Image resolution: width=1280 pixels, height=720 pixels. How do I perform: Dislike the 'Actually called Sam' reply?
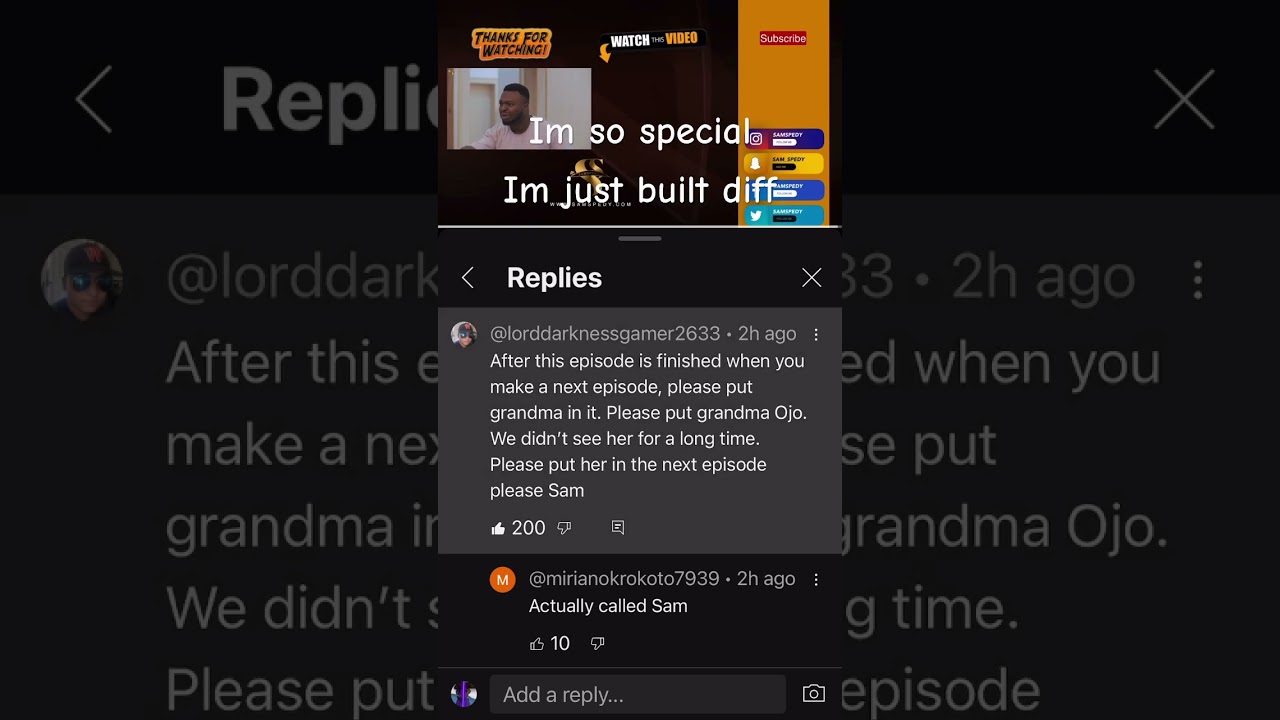[x=597, y=644]
